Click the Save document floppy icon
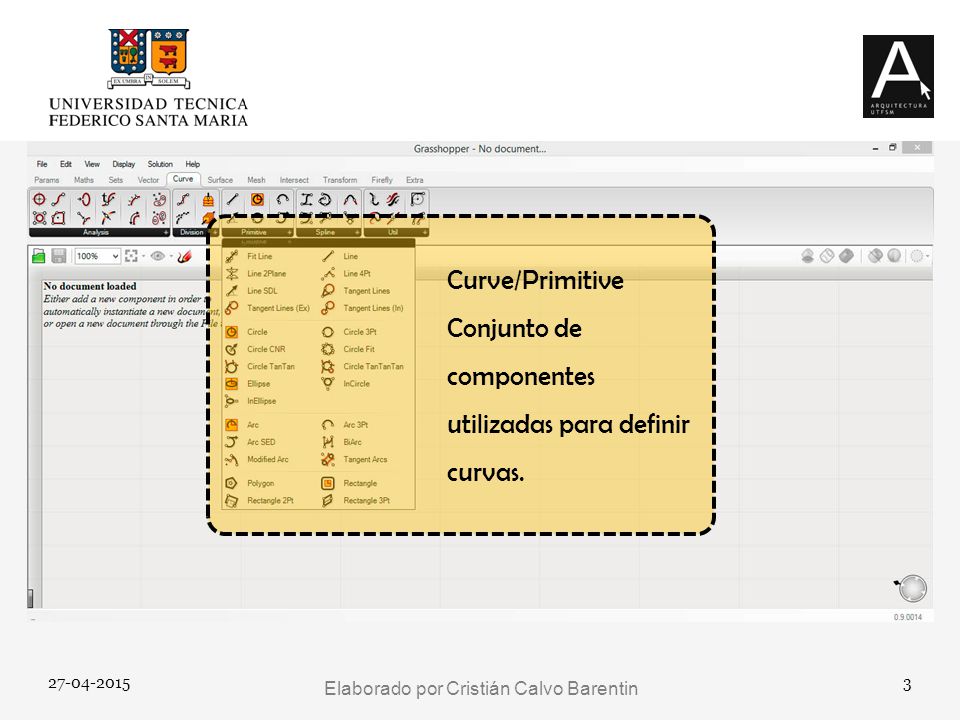The width and height of the screenshot is (960, 720). (59, 256)
